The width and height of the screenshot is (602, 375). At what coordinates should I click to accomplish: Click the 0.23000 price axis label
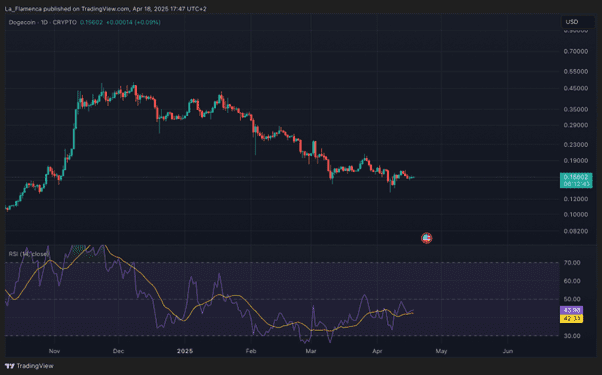pos(576,145)
